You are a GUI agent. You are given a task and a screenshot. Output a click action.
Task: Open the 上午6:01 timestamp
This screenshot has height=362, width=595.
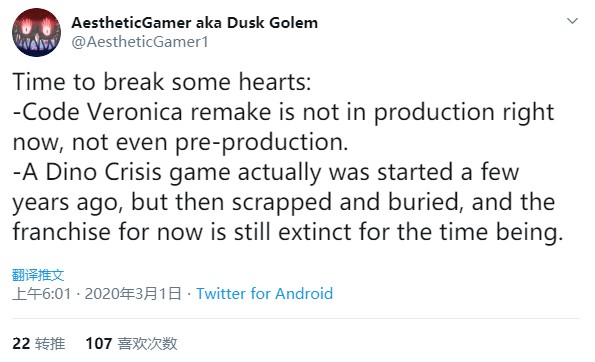42,294
